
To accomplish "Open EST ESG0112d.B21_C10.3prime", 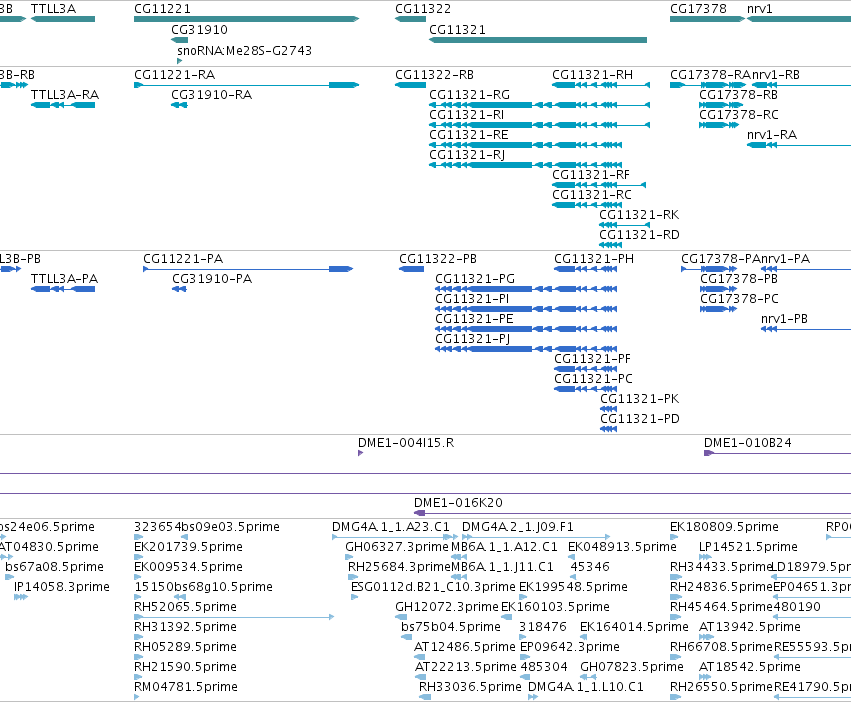I will click(x=433, y=587).
